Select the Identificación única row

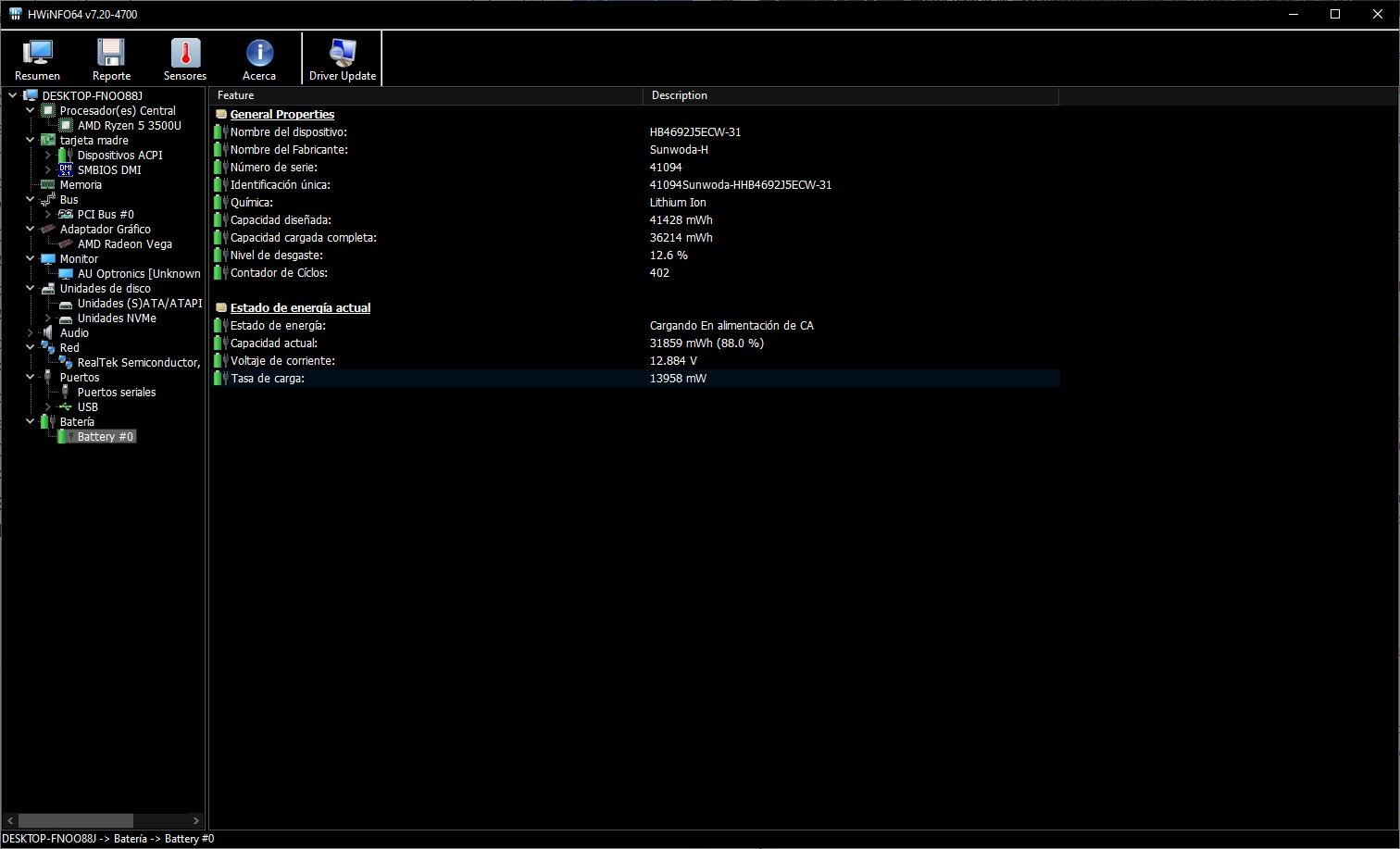click(635, 185)
